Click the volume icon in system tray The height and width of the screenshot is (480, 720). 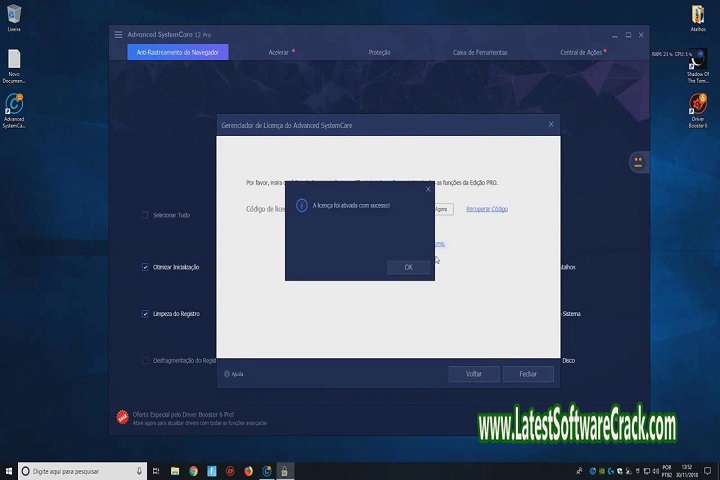(656, 471)
